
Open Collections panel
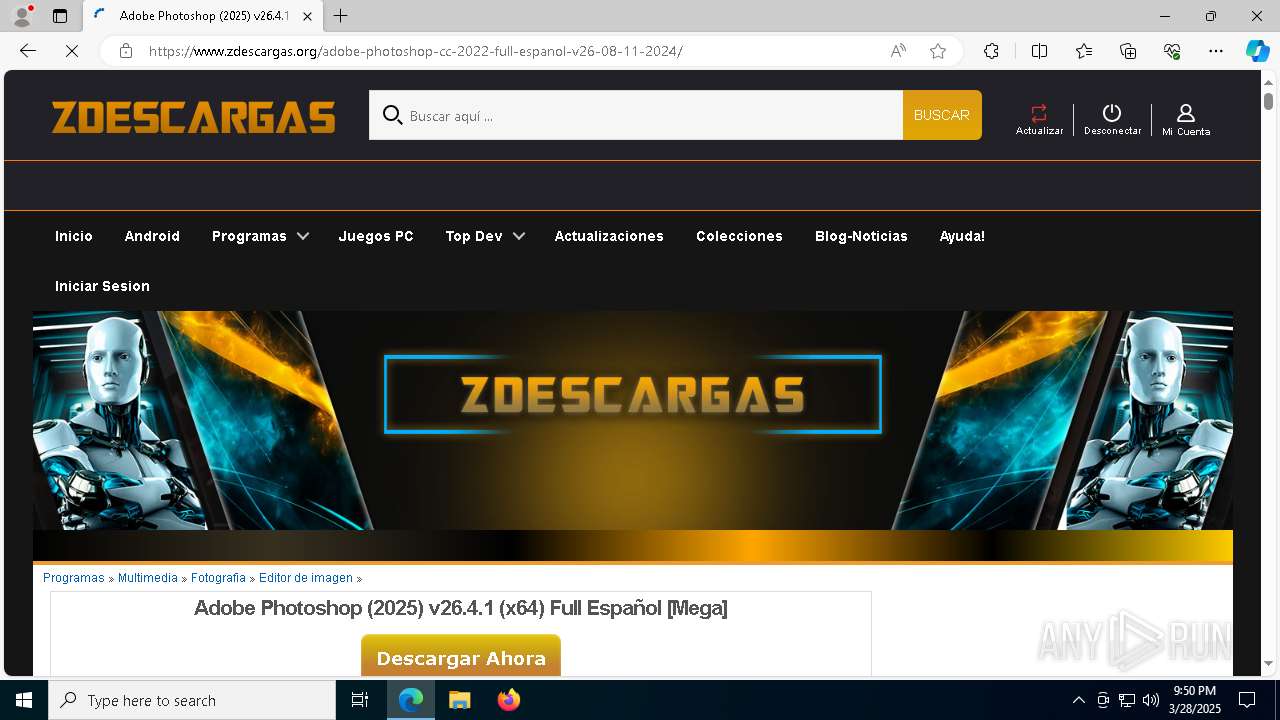pyautogui.click(x=1128, y=51)
